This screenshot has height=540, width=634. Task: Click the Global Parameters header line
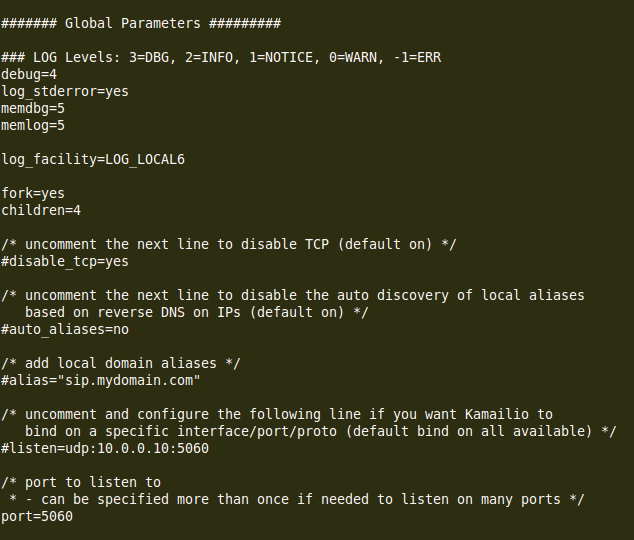pos(140,22)
